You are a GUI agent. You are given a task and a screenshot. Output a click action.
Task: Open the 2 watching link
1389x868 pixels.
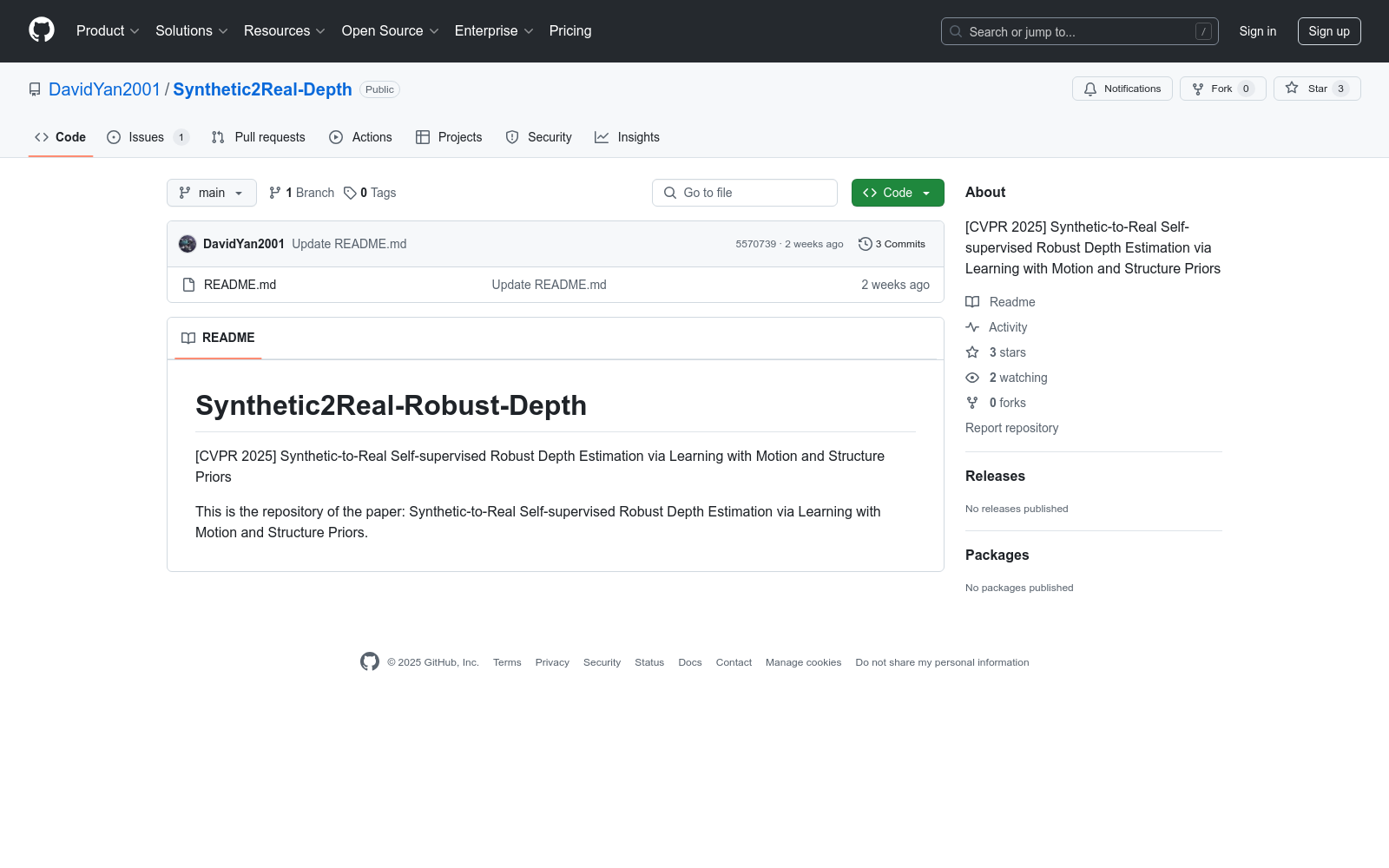coord(1007,378)
